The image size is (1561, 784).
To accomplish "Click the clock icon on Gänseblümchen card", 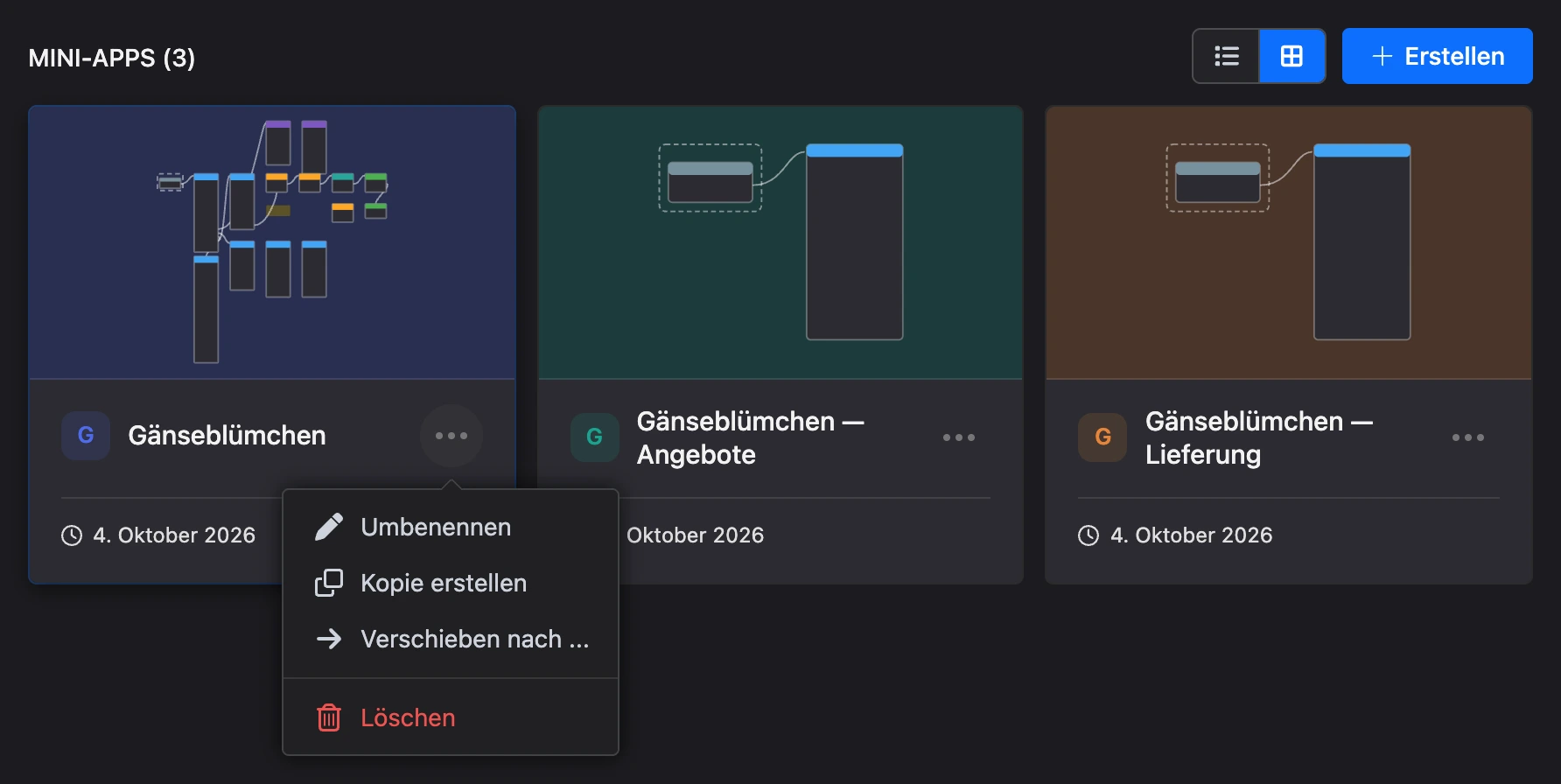I will tap(72, 535).
